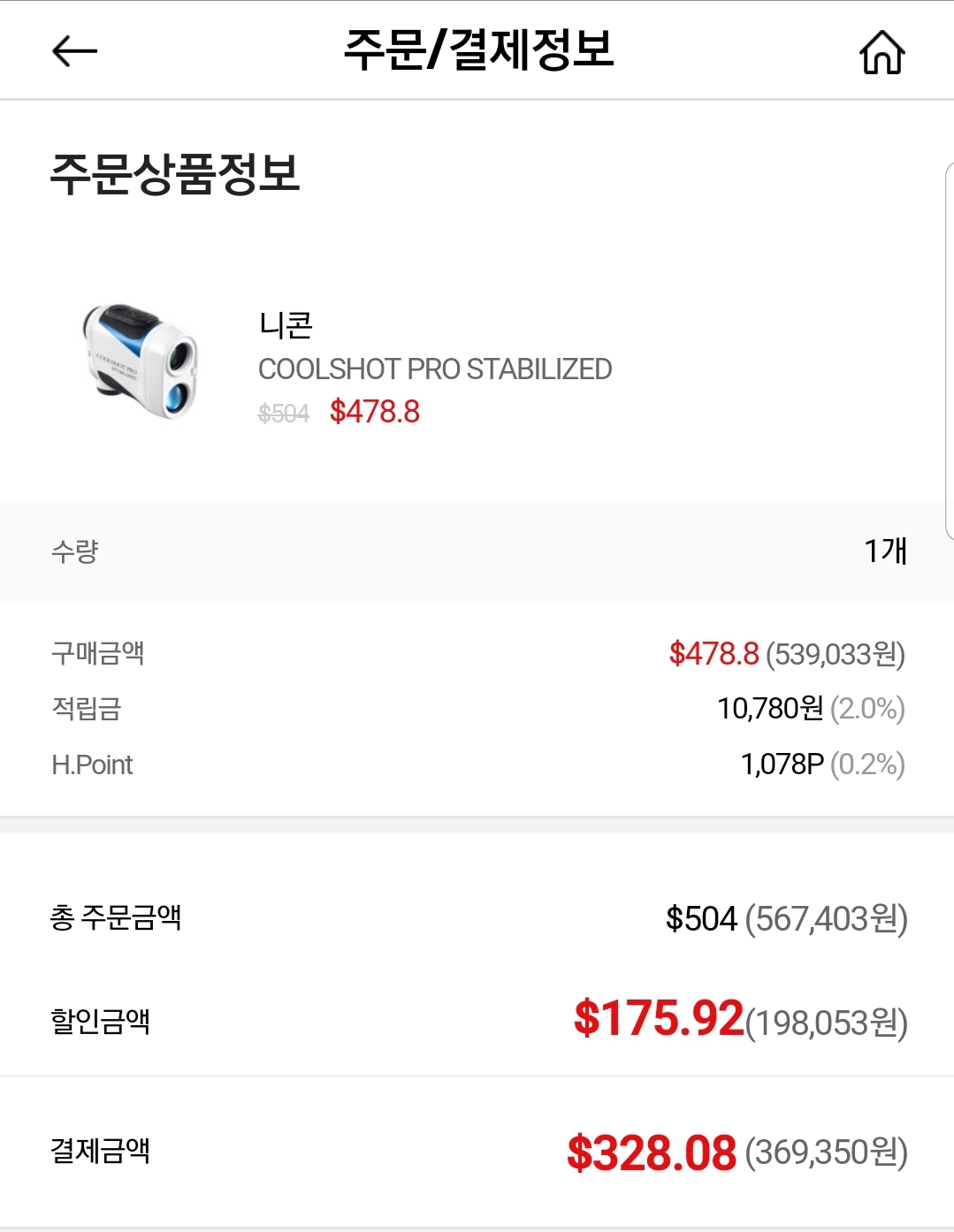Tap the 주문상품정보 section heading

click(x=175, y=173)
